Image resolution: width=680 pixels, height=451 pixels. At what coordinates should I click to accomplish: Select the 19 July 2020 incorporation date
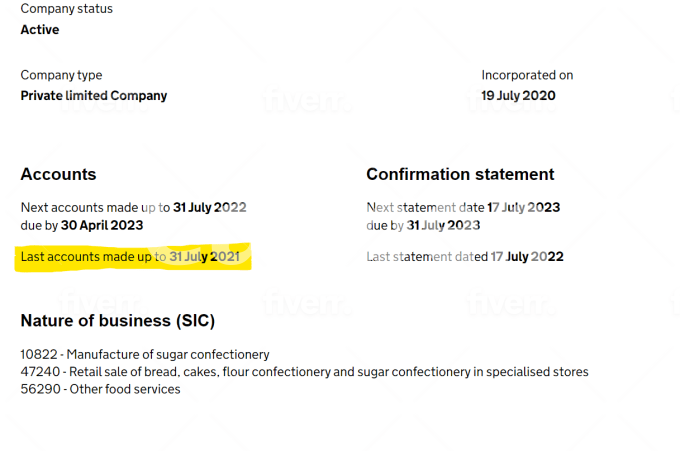coord(518,96)
